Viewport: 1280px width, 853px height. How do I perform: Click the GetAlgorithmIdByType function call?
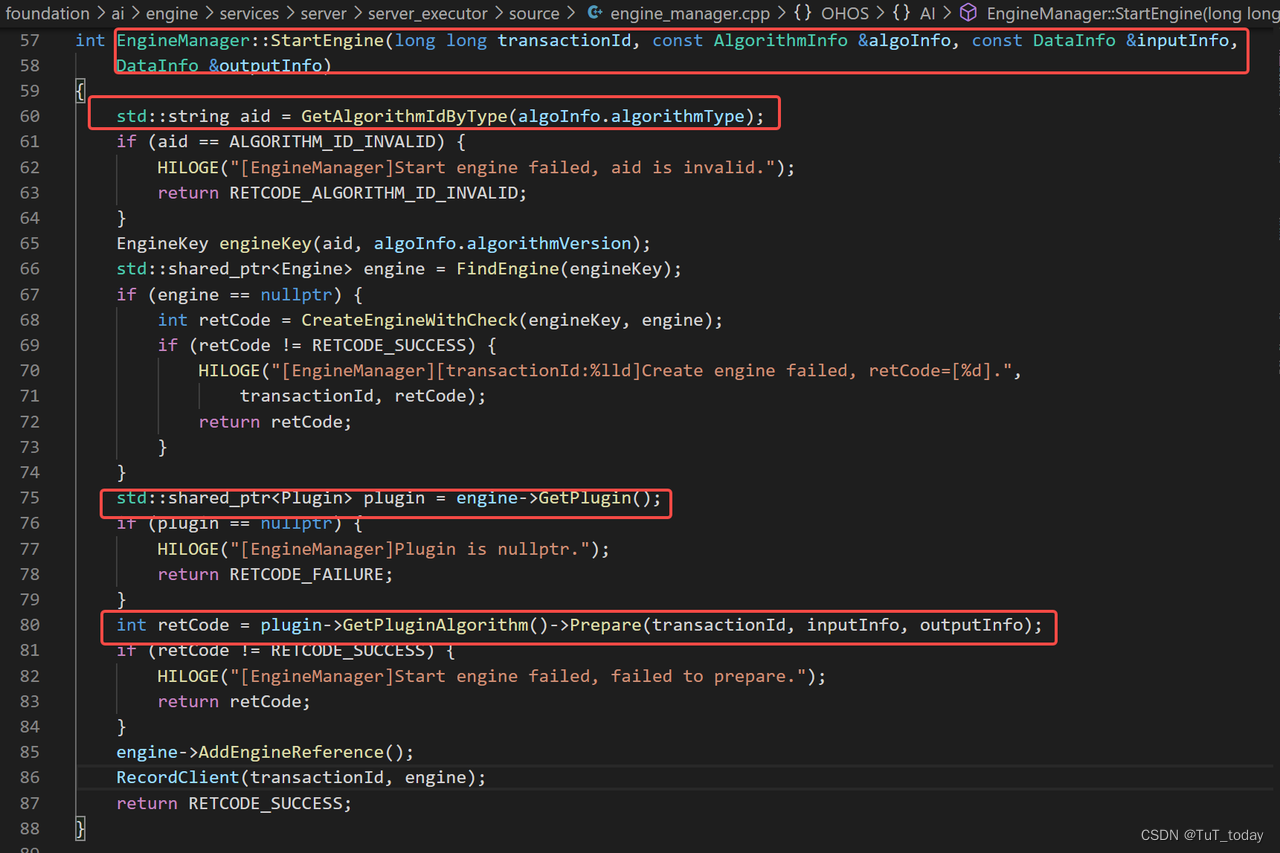click(404, 116)
